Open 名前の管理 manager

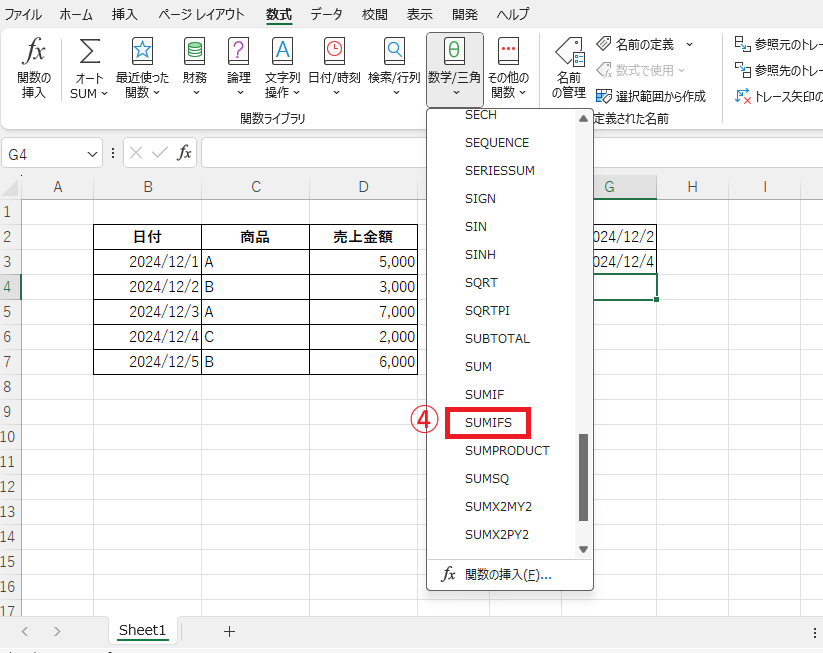(569, 68)
